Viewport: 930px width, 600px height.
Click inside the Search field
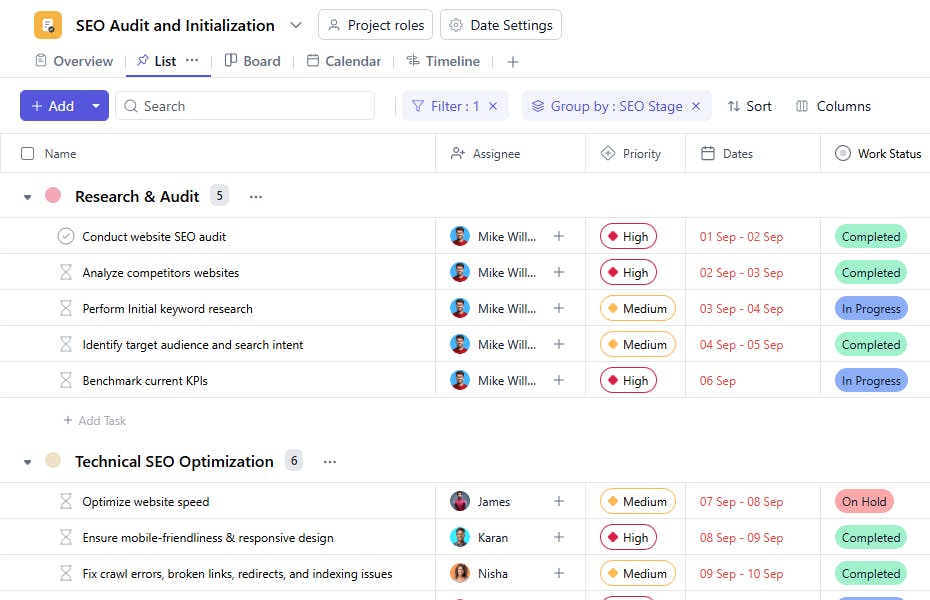pos(245,105)
